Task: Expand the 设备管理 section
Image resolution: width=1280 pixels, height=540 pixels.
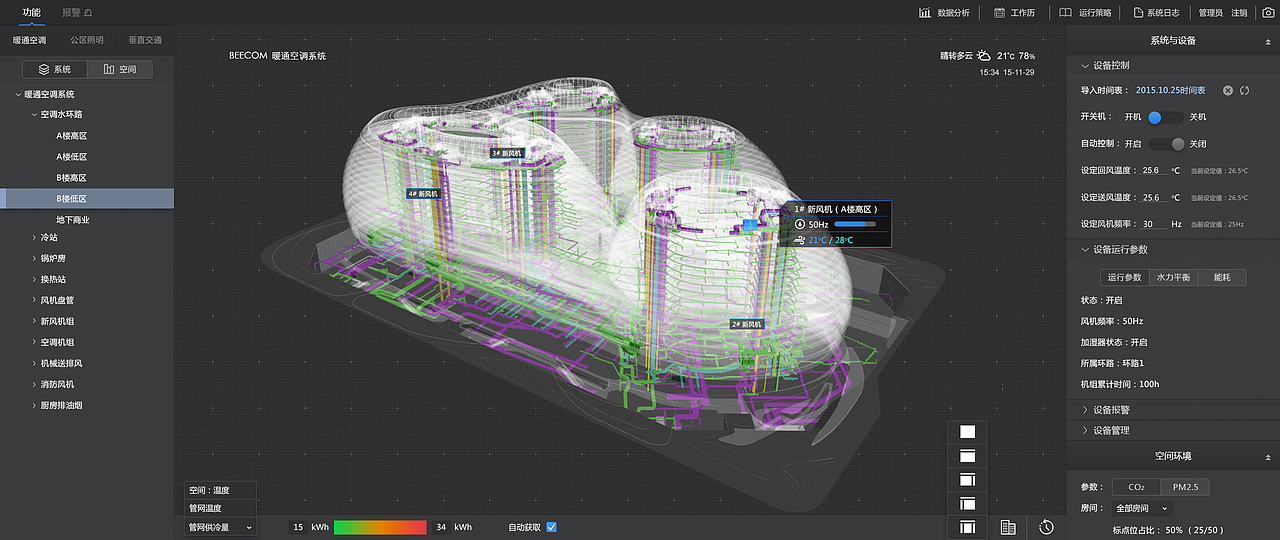Action: (1173, 430)
